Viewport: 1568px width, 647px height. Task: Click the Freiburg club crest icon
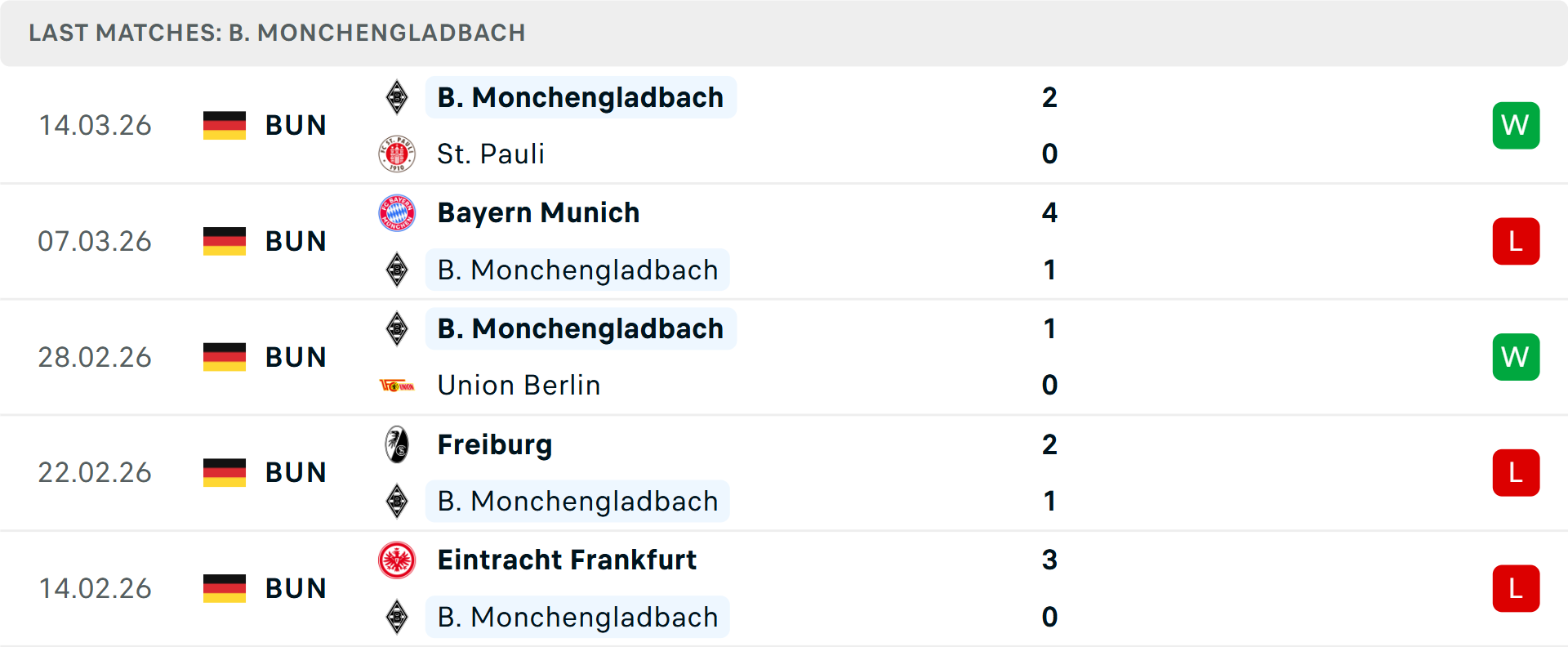(x=397, y=444)
